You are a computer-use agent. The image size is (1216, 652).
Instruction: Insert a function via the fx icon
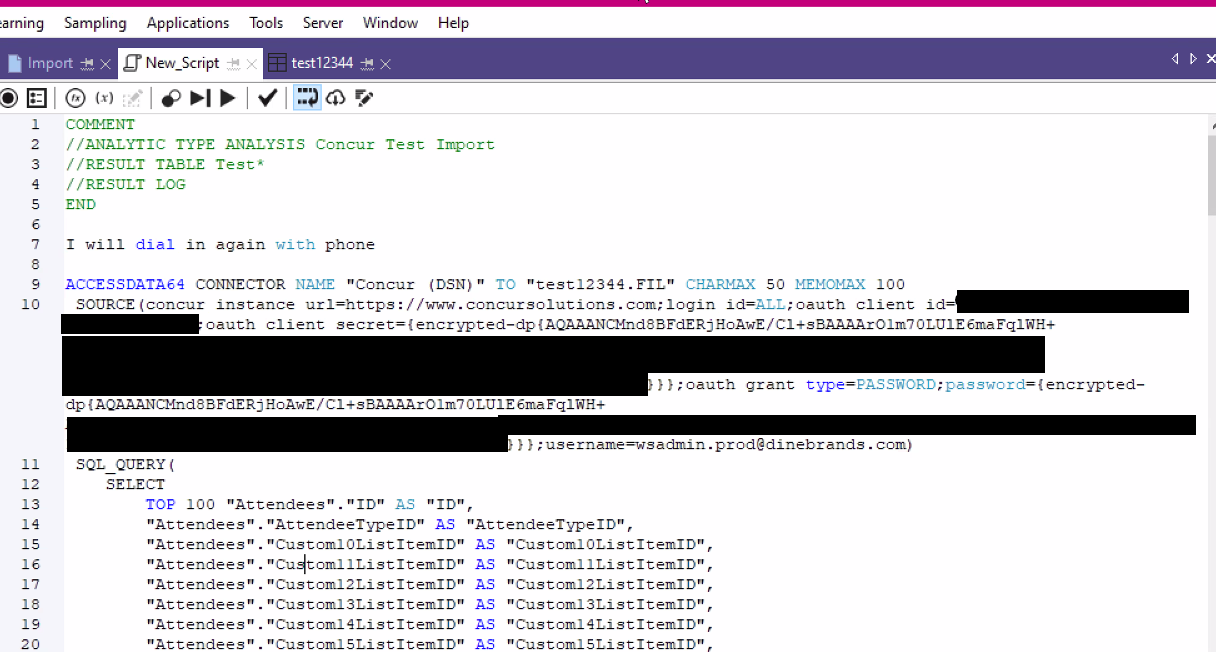(x=75, y=98)
